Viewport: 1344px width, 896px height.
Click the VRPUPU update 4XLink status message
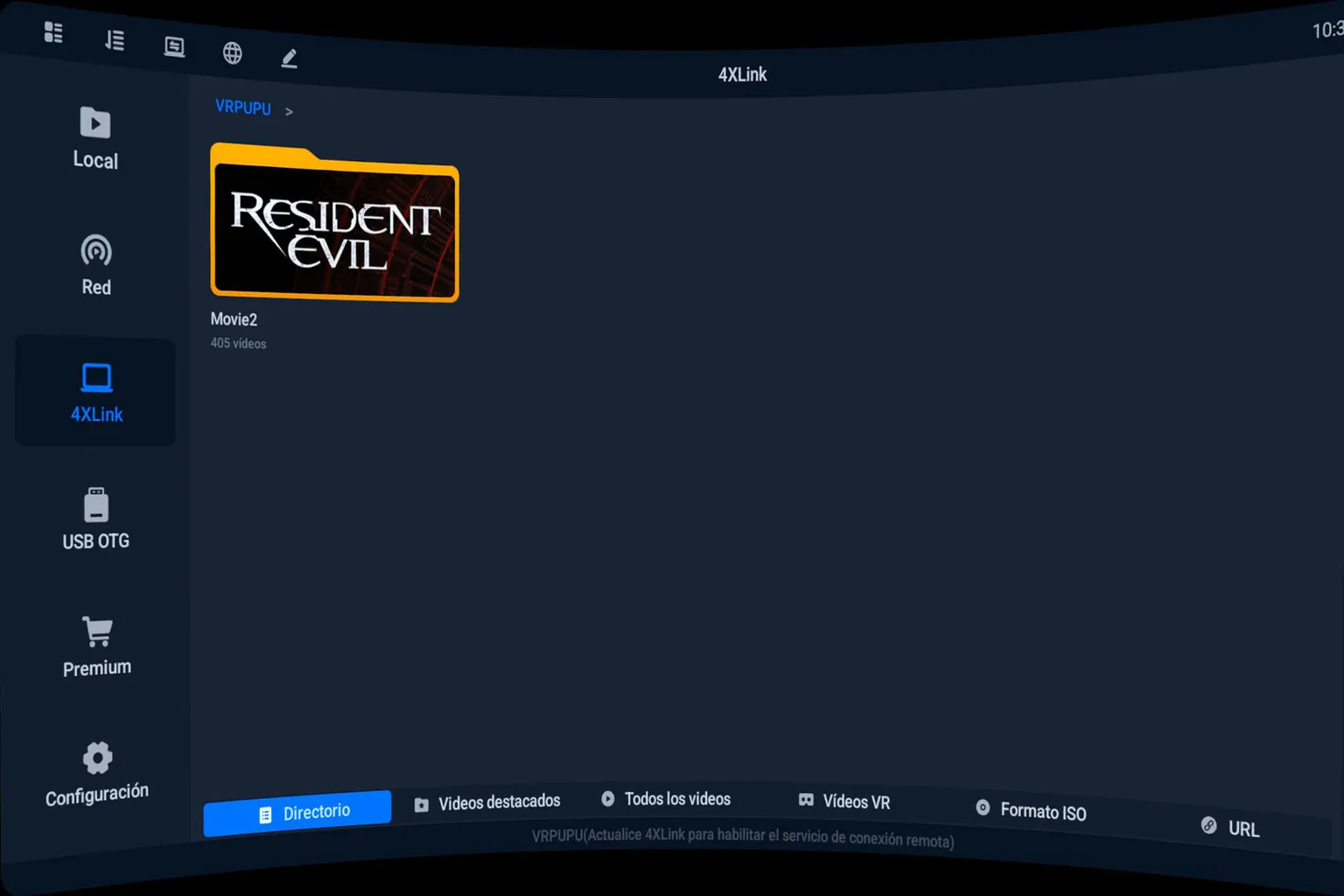(x=742, y=837)
